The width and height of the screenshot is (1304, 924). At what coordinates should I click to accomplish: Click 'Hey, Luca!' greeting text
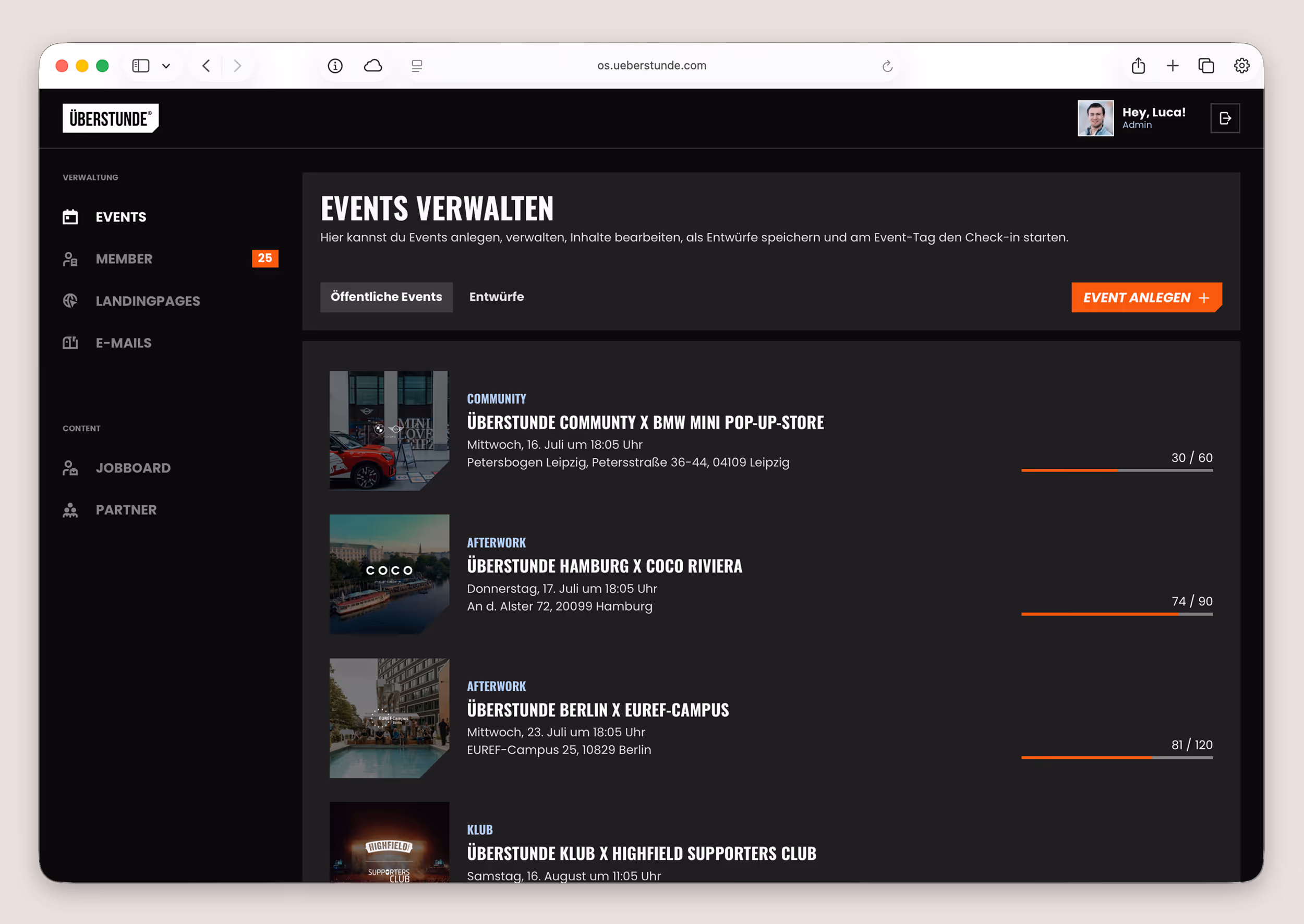click(1154, 112)
